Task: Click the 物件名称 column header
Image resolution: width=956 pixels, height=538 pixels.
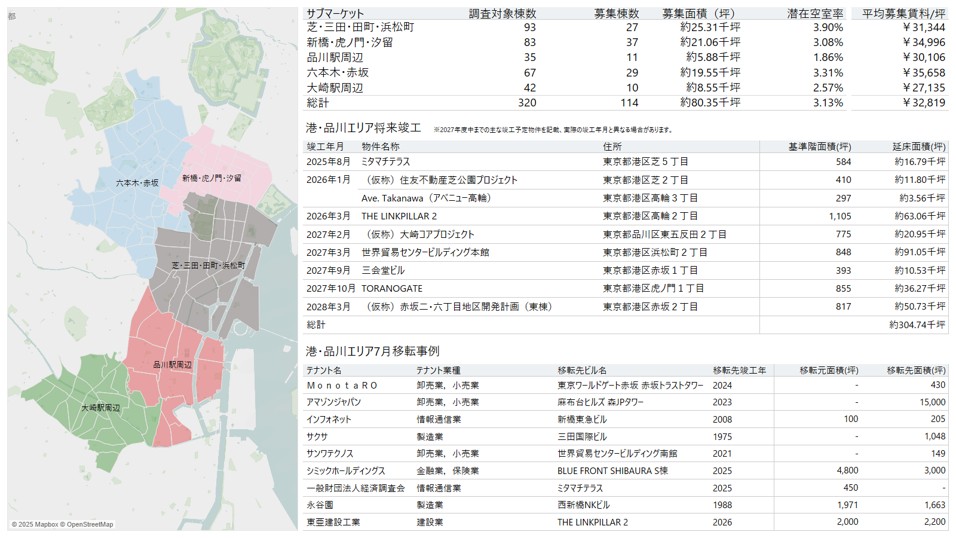Action: (380, 147)
